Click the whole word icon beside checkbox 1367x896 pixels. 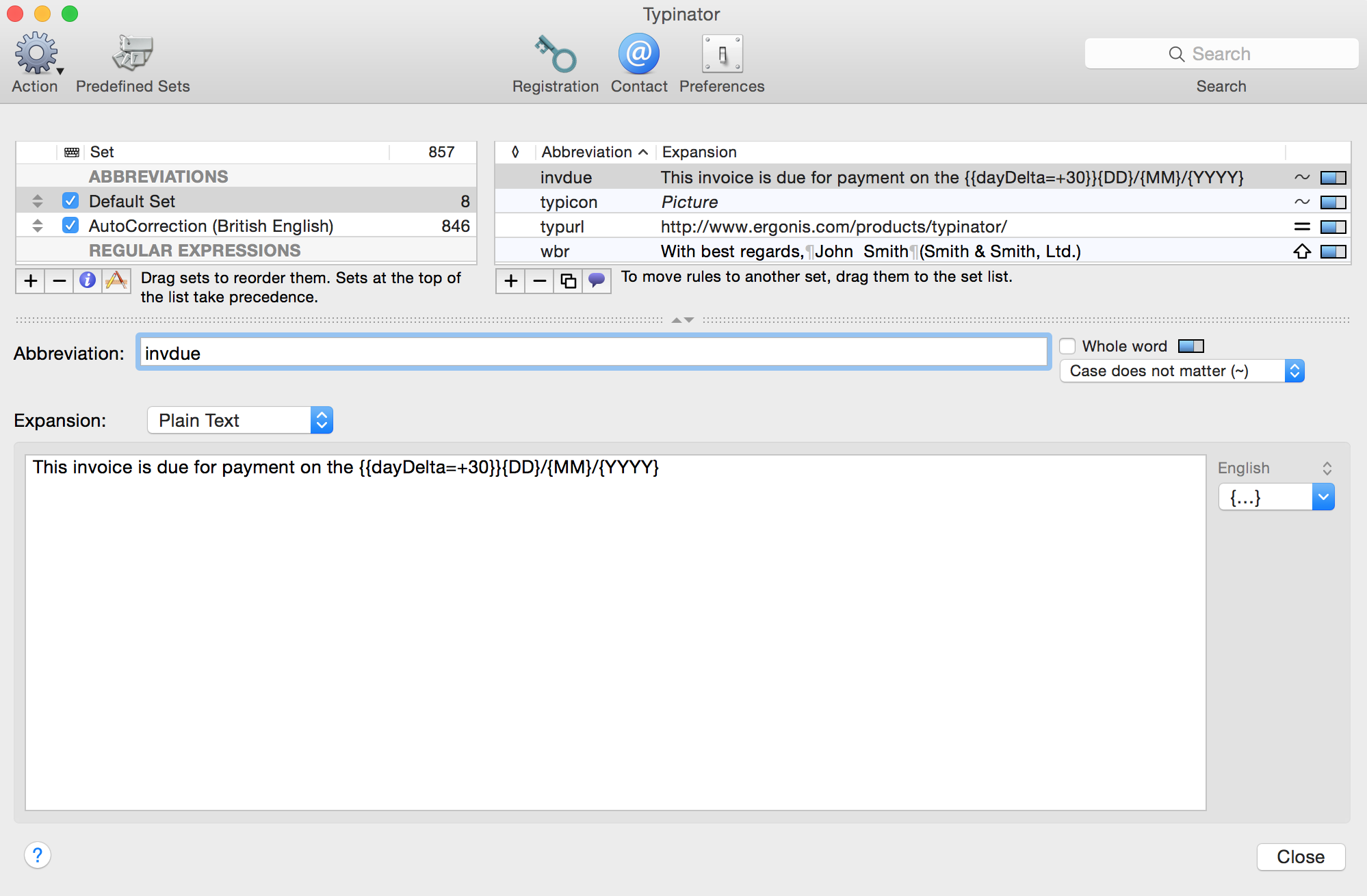pyautogui.click(x=1190, y=346)
